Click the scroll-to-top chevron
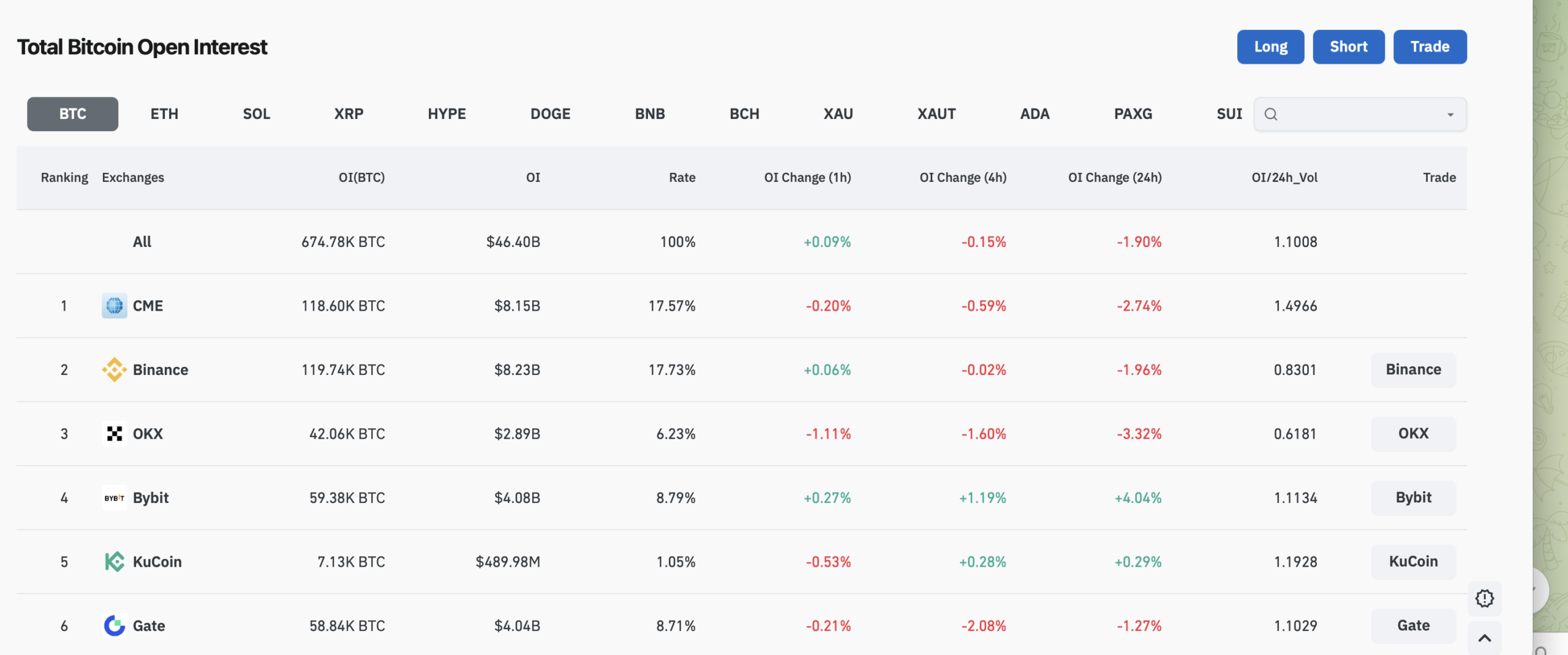The image size is (1568, 655). pos(1485,637)
